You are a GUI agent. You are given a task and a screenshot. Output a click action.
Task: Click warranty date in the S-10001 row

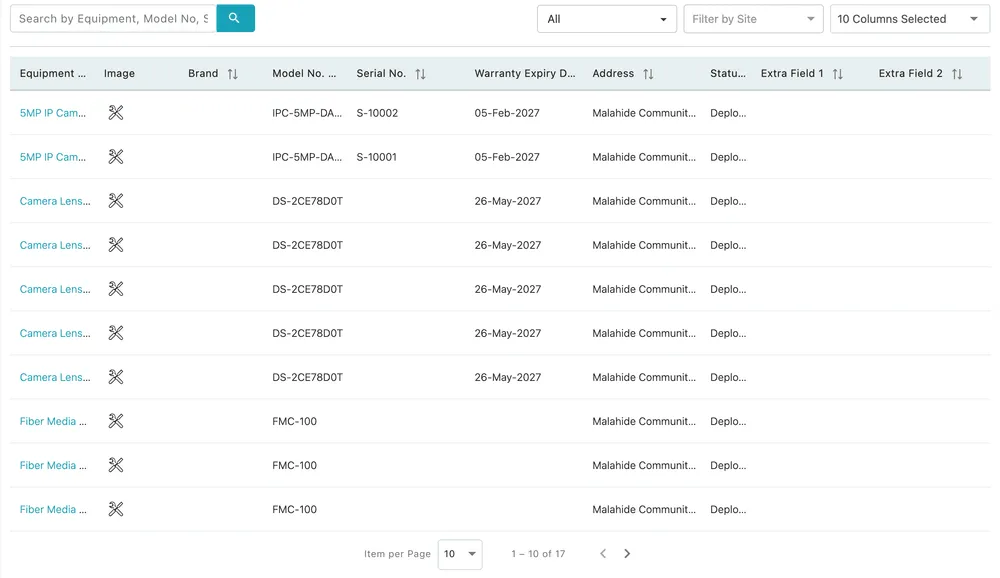507,157
